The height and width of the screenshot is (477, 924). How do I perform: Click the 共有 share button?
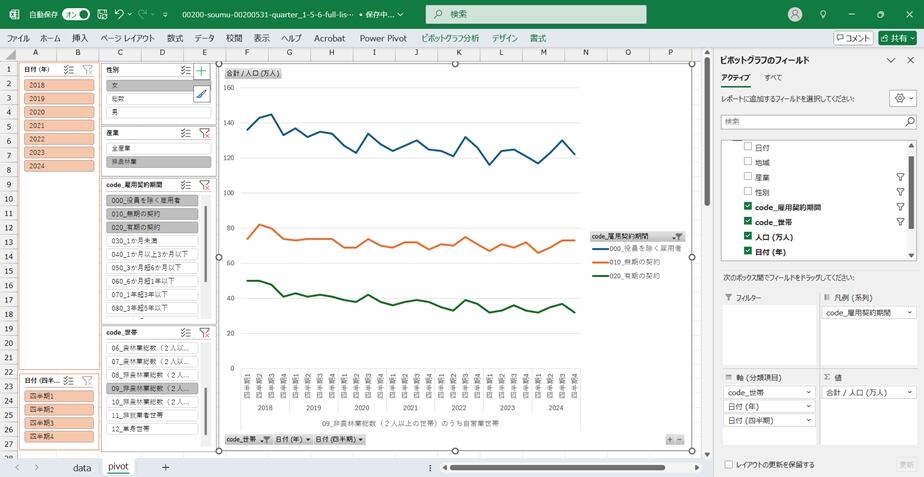click(896, 38)
